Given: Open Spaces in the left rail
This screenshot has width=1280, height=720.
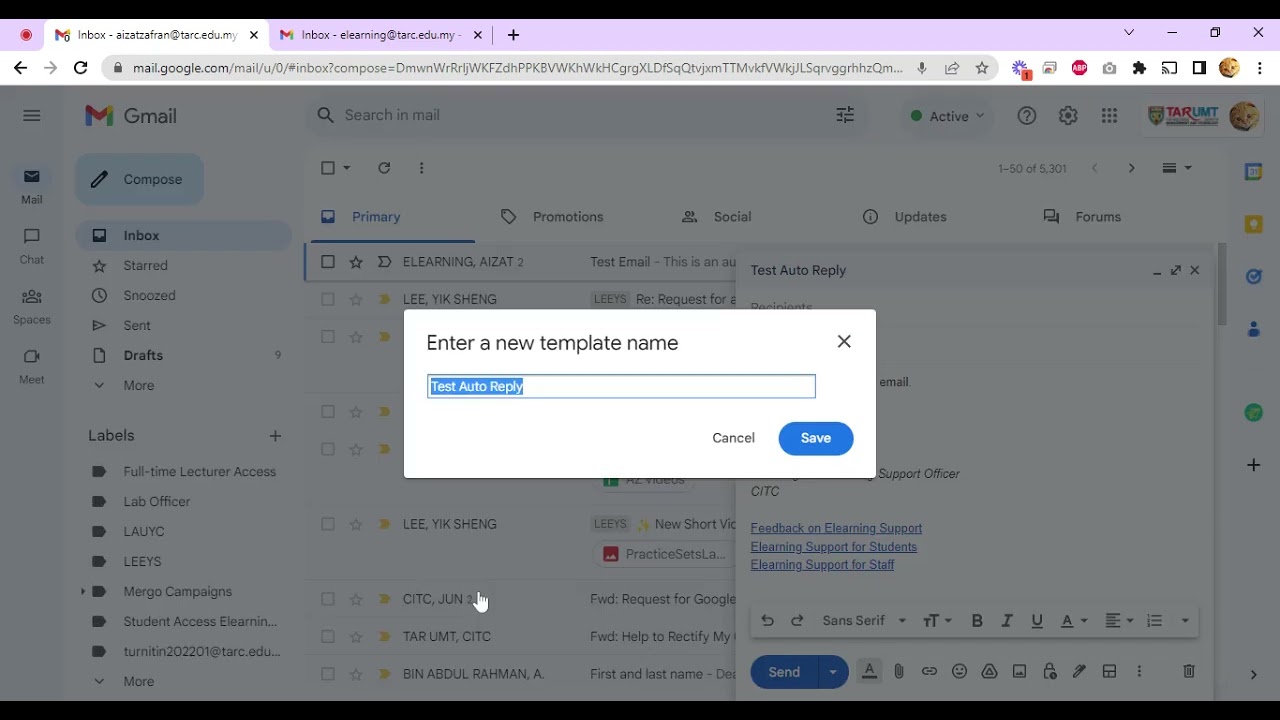Looking at the screenshot, I should click(x=32, y=305).
